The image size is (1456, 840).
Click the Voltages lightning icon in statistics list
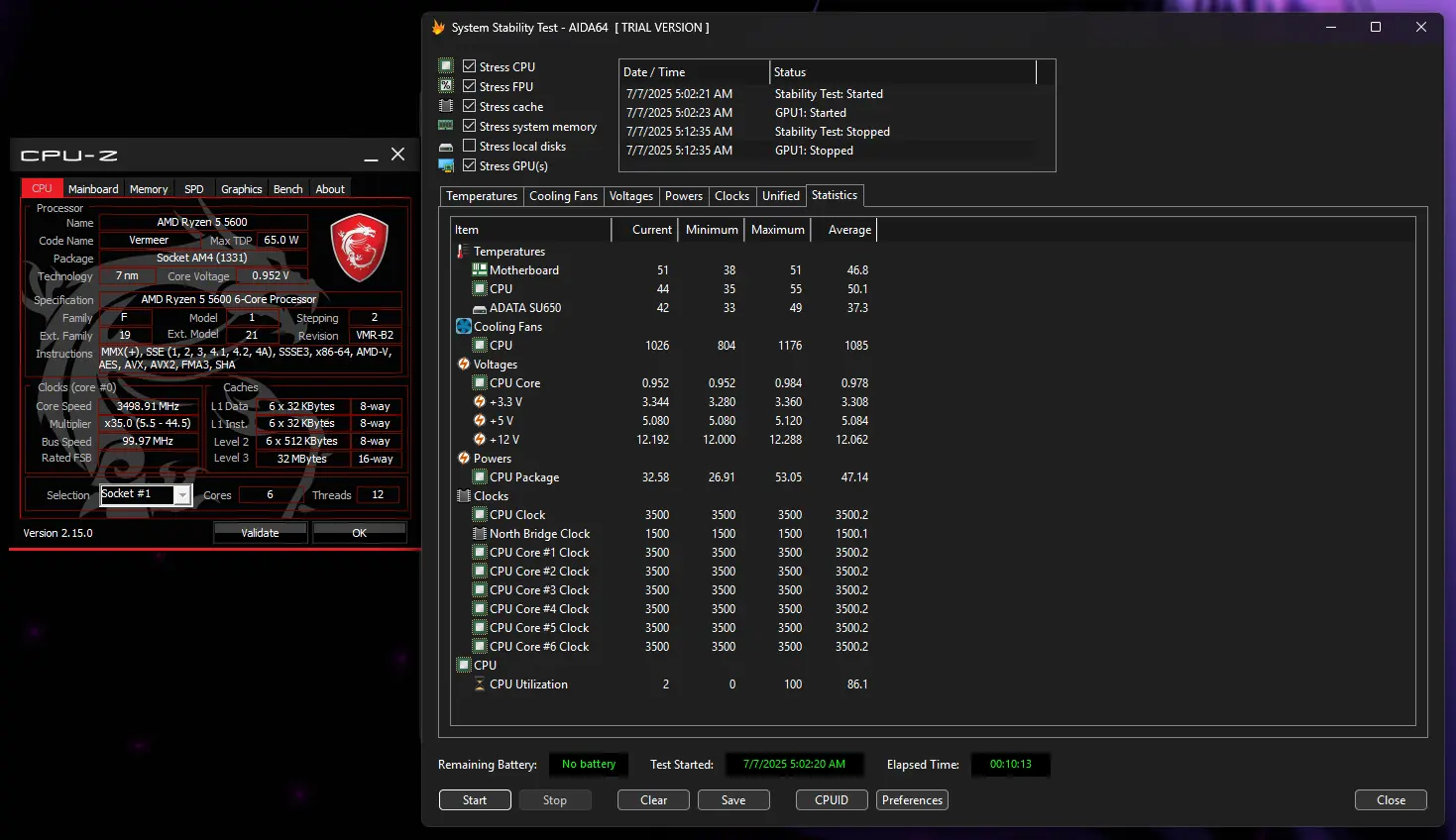[463, 365]
